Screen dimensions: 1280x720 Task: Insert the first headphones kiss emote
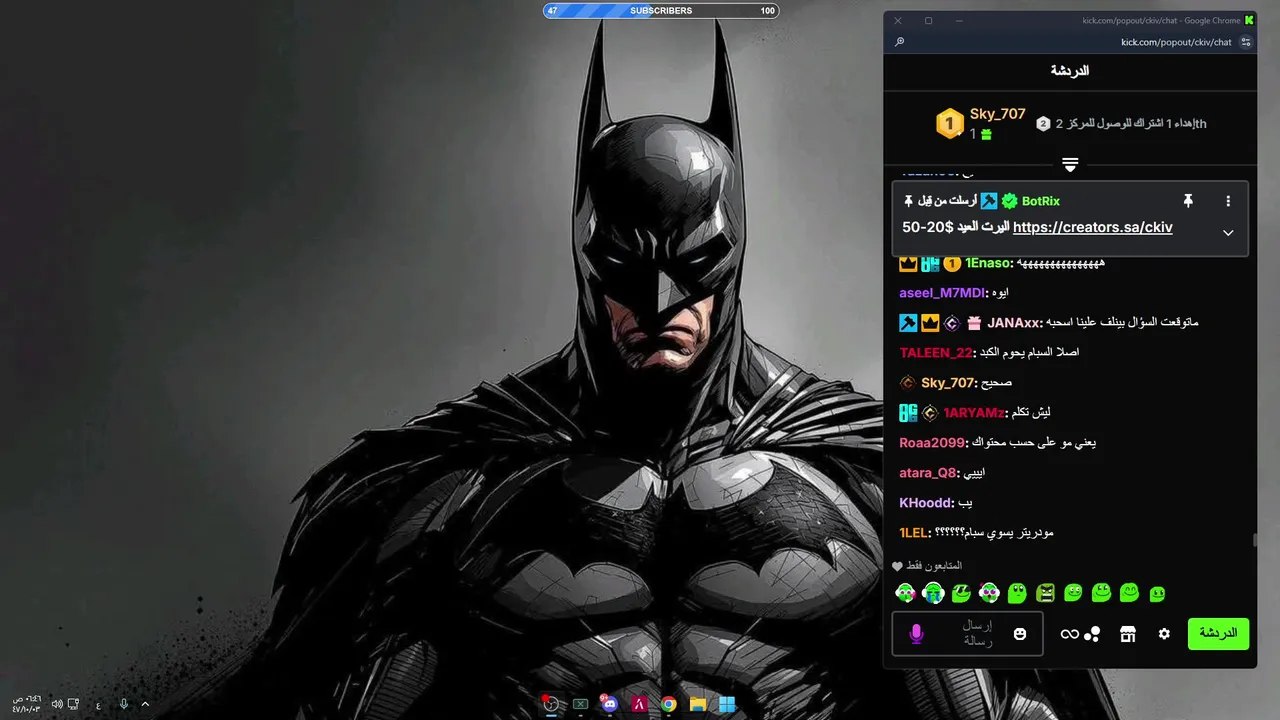tap(905, 593)
